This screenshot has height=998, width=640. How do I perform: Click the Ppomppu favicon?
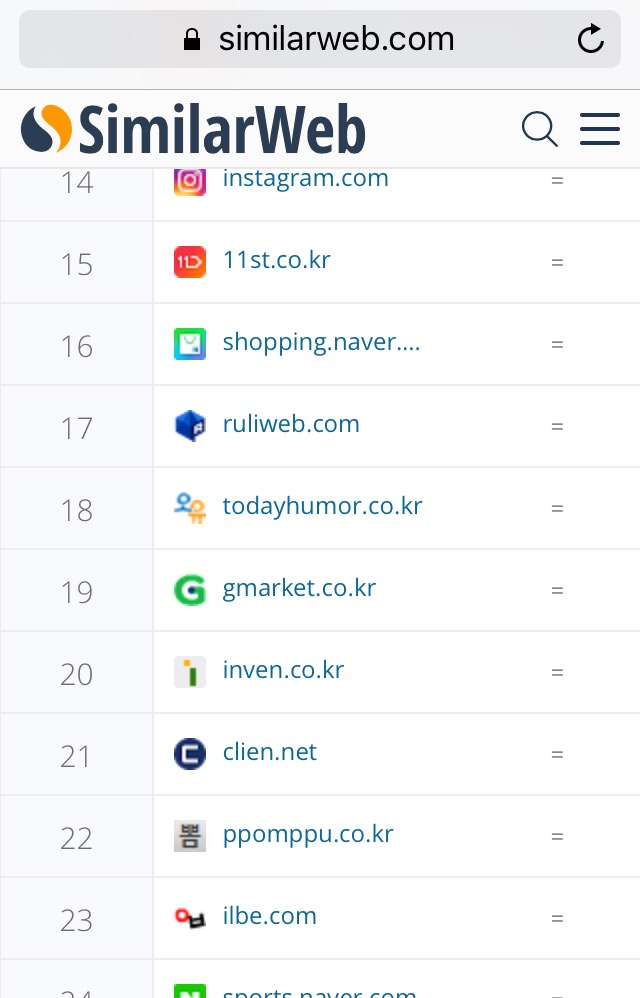190,835
